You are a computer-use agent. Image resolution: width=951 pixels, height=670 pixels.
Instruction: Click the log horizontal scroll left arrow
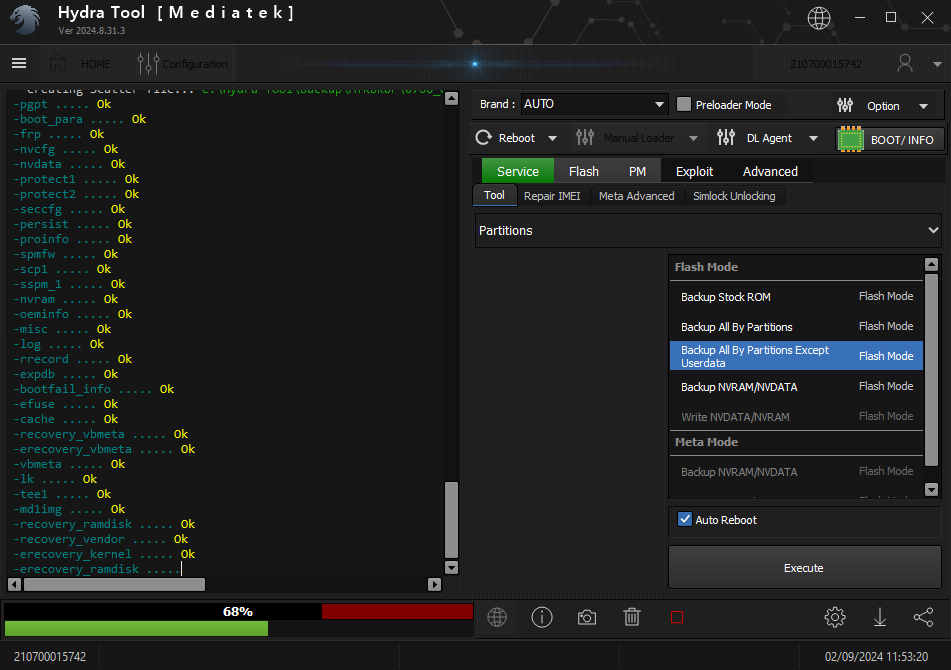pyautogui.click(x=14, y=585)
